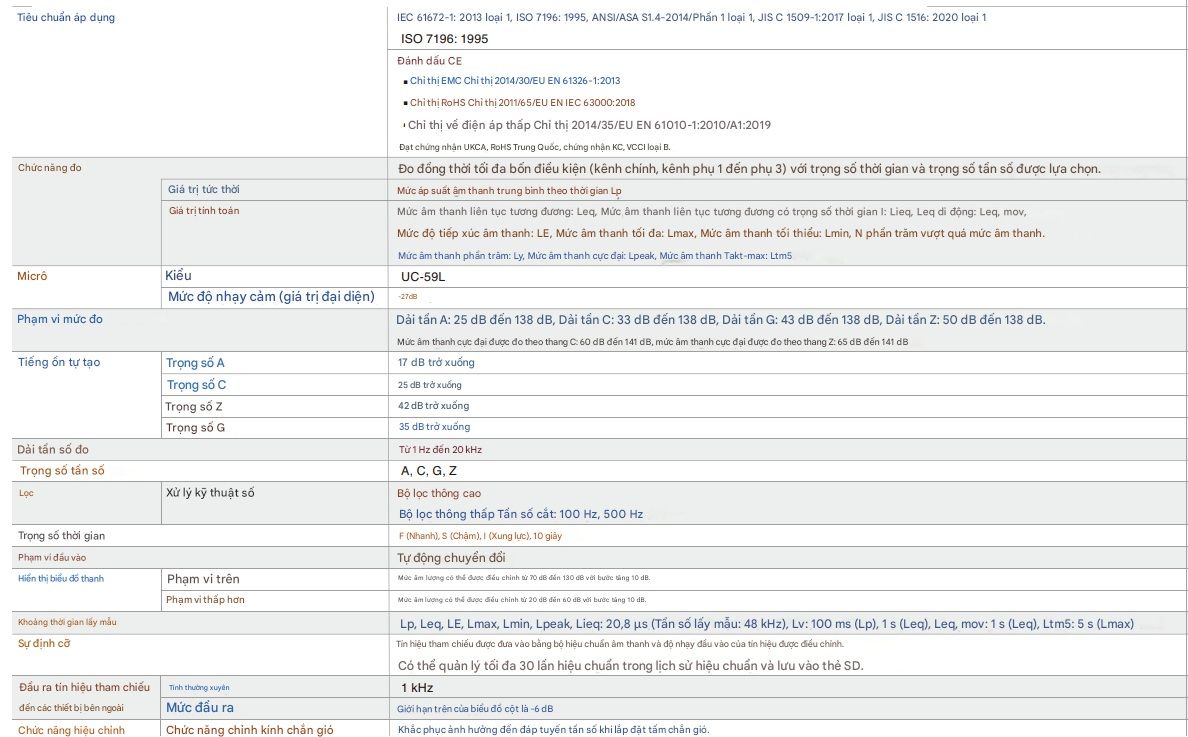This screenshot has width=1188, height=737.
Task: Click the Chỉ thị RoHS directive line
Action: (522, 103)
